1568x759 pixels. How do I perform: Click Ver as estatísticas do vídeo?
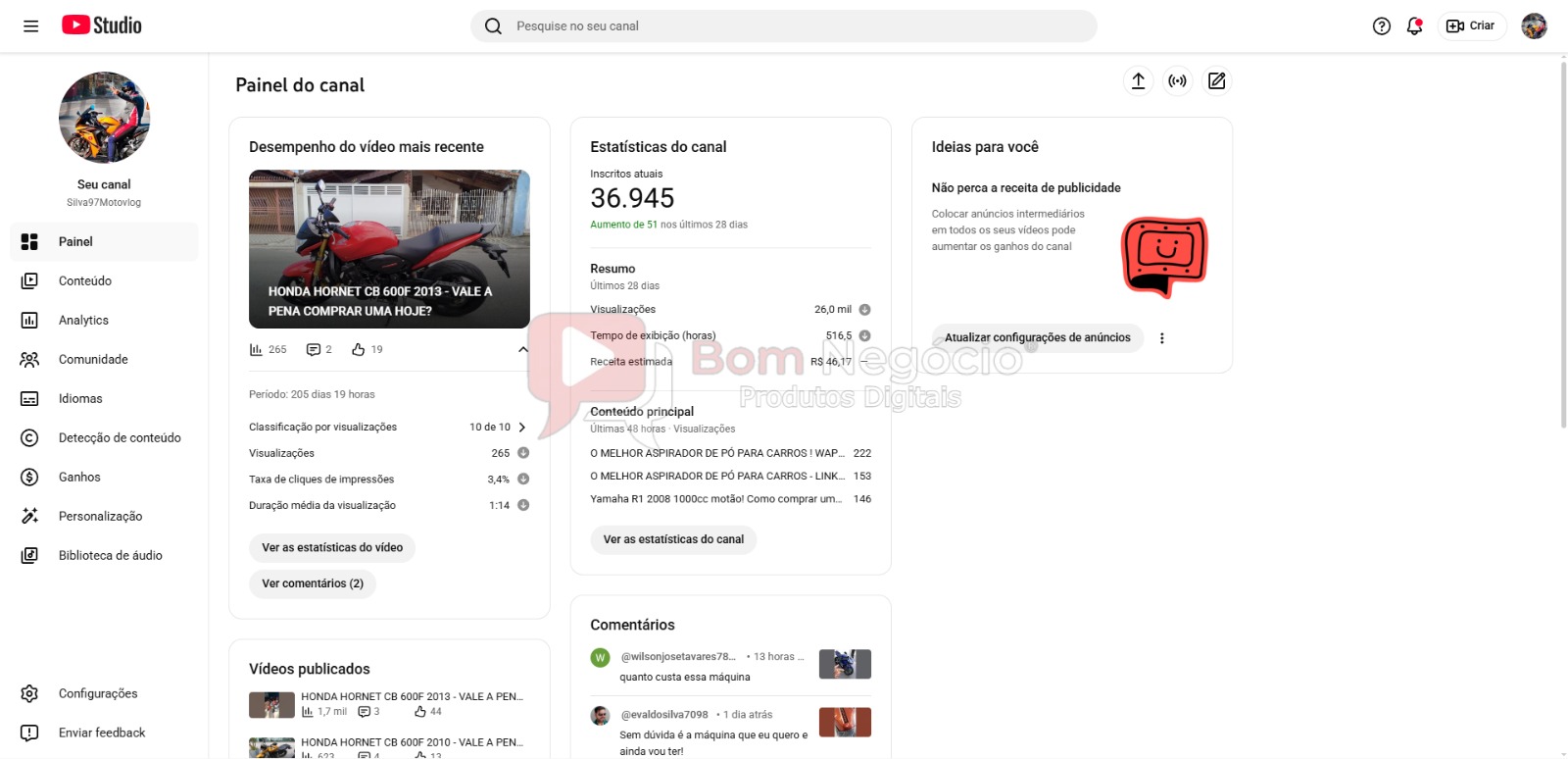[x=332, y=548]
